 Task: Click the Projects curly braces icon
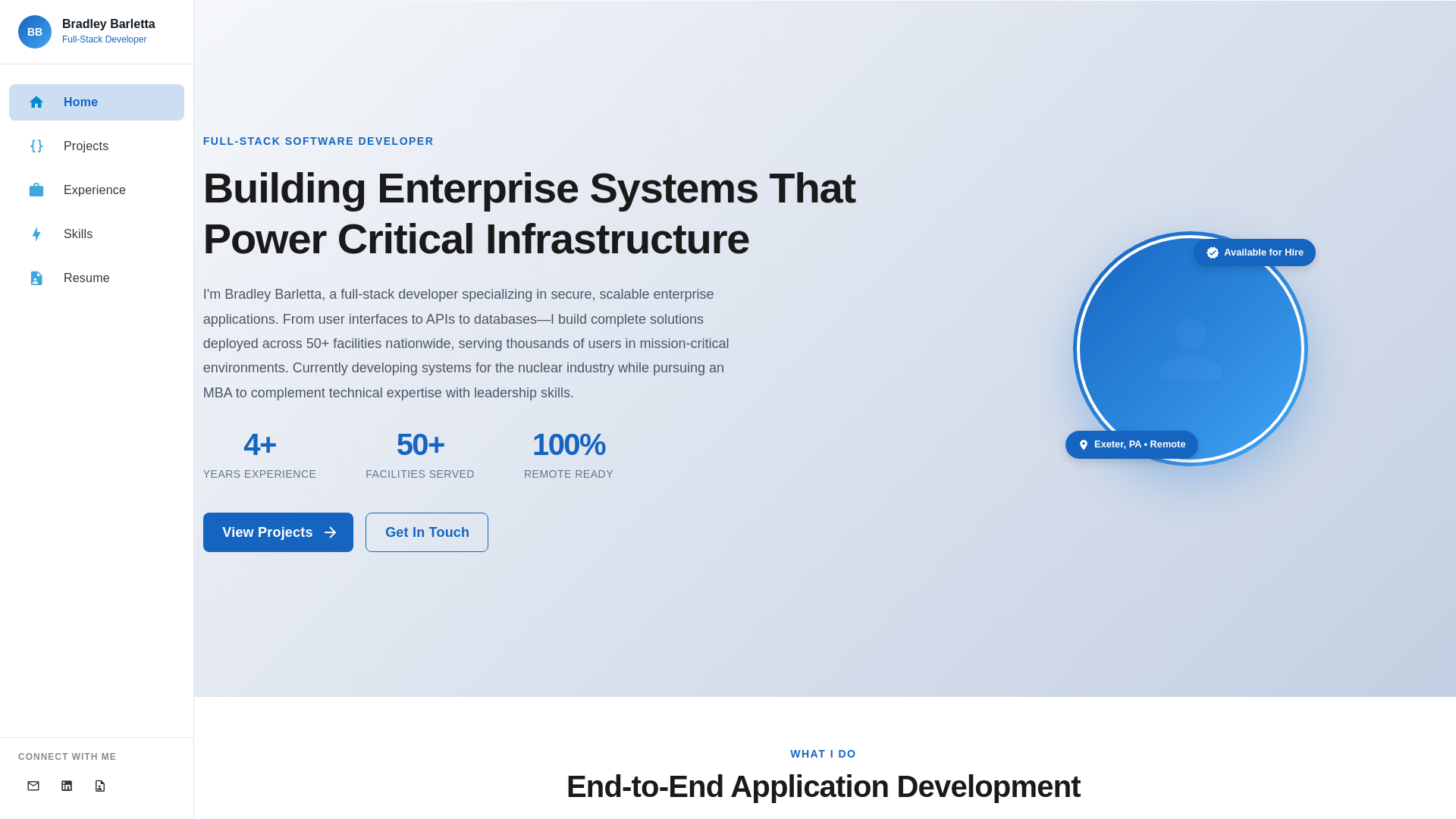coord(36,146)
